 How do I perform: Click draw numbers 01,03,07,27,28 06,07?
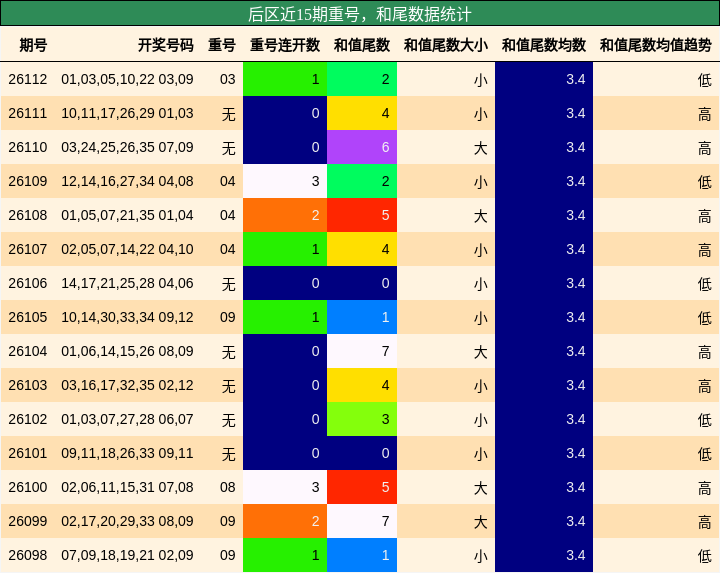(x=127, y=419)
